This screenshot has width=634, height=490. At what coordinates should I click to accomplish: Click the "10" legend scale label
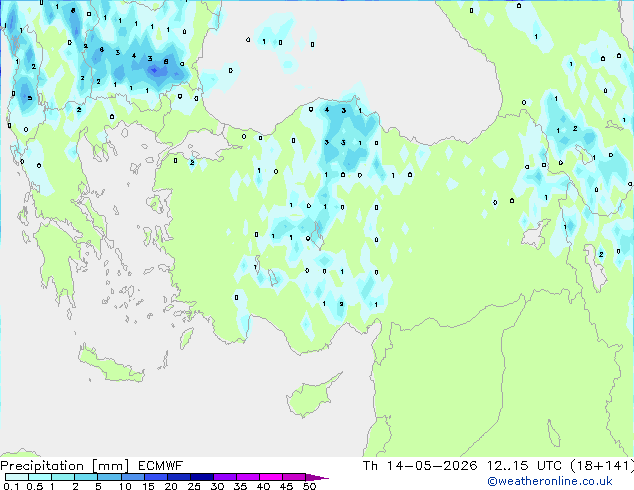pyautogui.click(x=125, y=486)
